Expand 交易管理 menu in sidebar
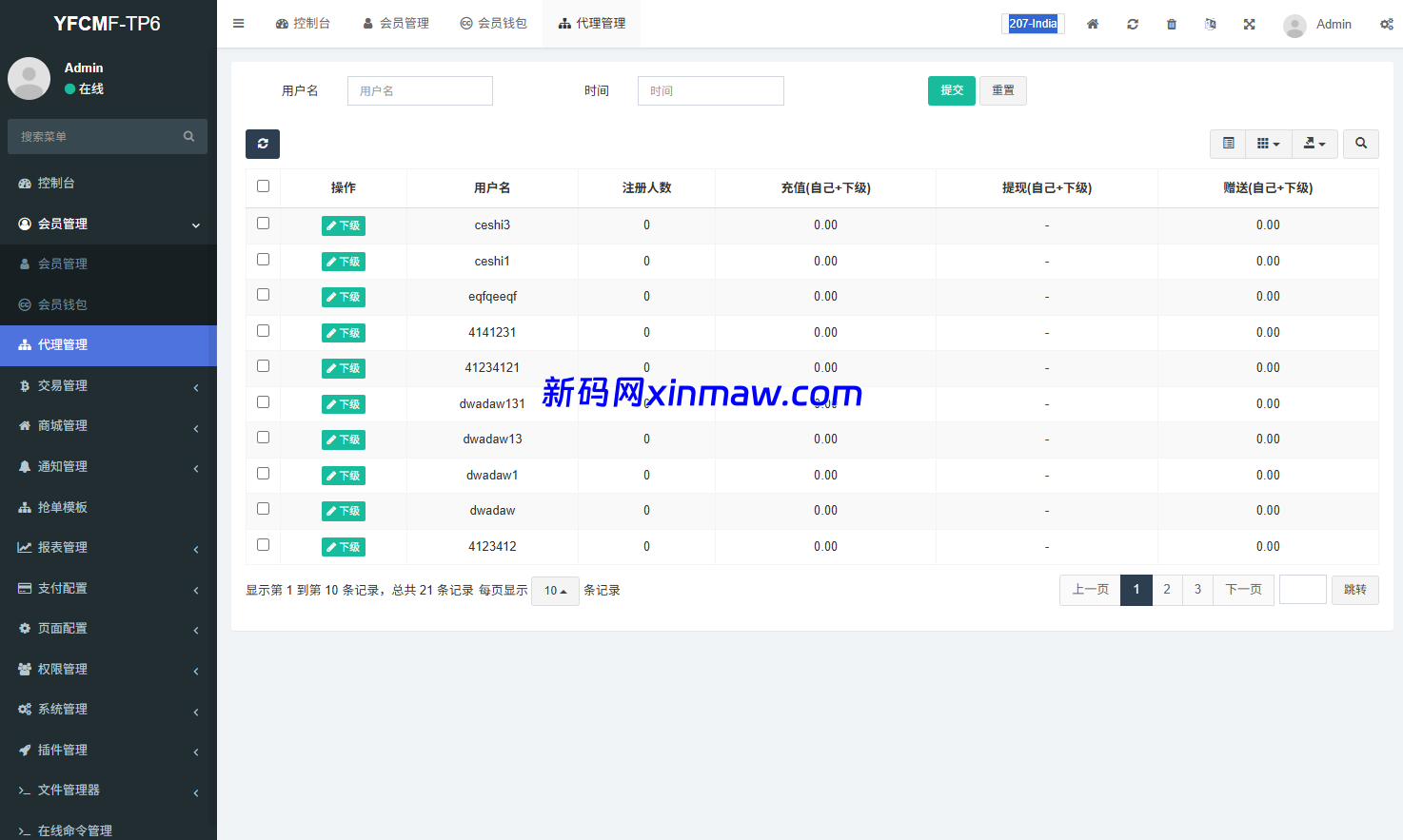The height and width of the screenshot is (840, 1403). (109, 385)
